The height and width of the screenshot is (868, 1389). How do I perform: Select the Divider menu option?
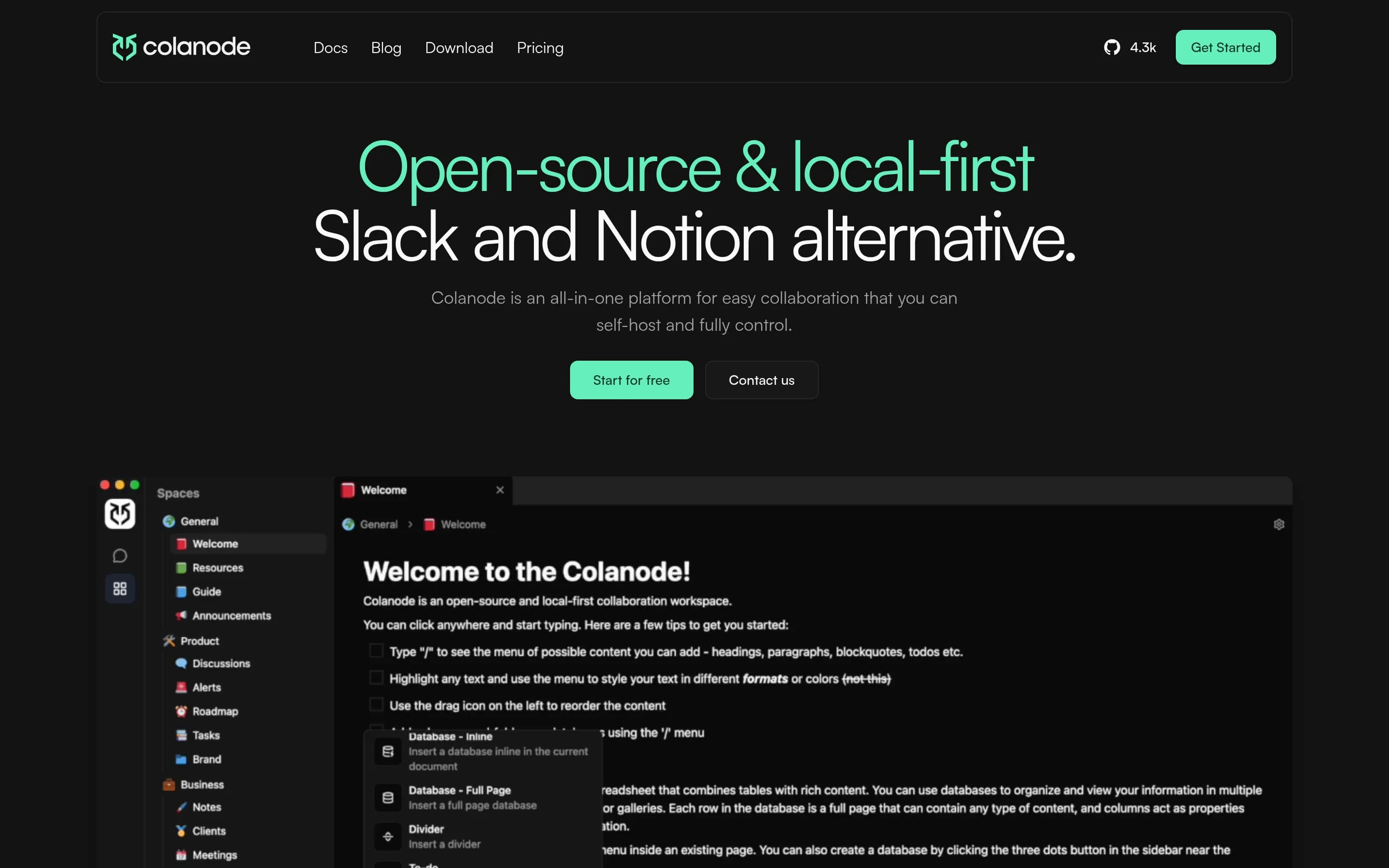tap(483, 837)
